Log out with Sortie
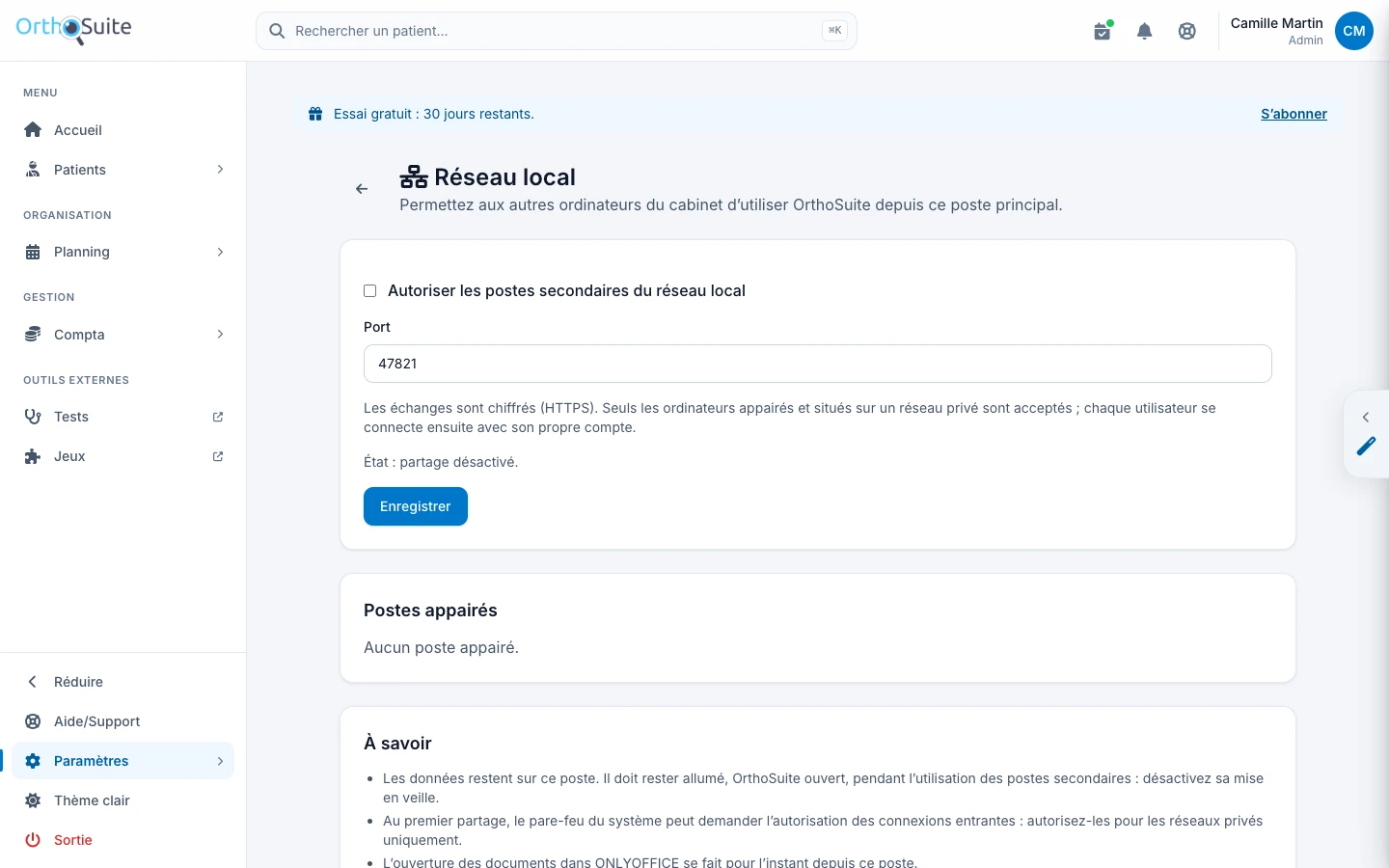1389x868 pixels. [123, 840]
